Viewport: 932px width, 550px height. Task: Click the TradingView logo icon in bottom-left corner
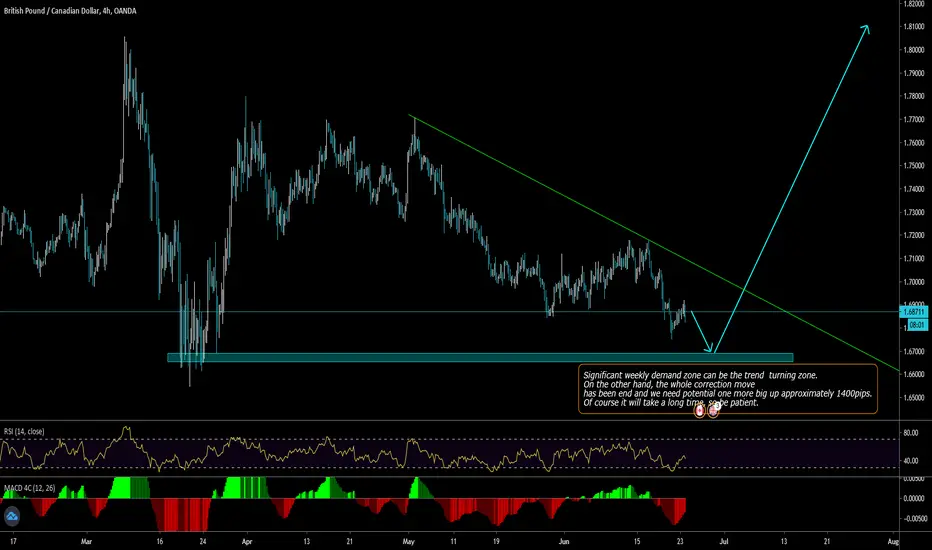12,516
